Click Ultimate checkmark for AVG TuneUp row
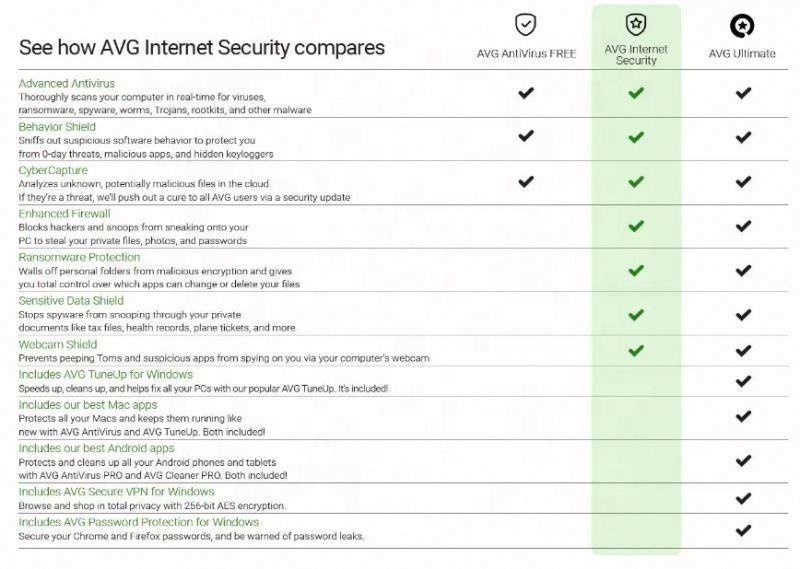The image size is (800, 569). [743, 381]
